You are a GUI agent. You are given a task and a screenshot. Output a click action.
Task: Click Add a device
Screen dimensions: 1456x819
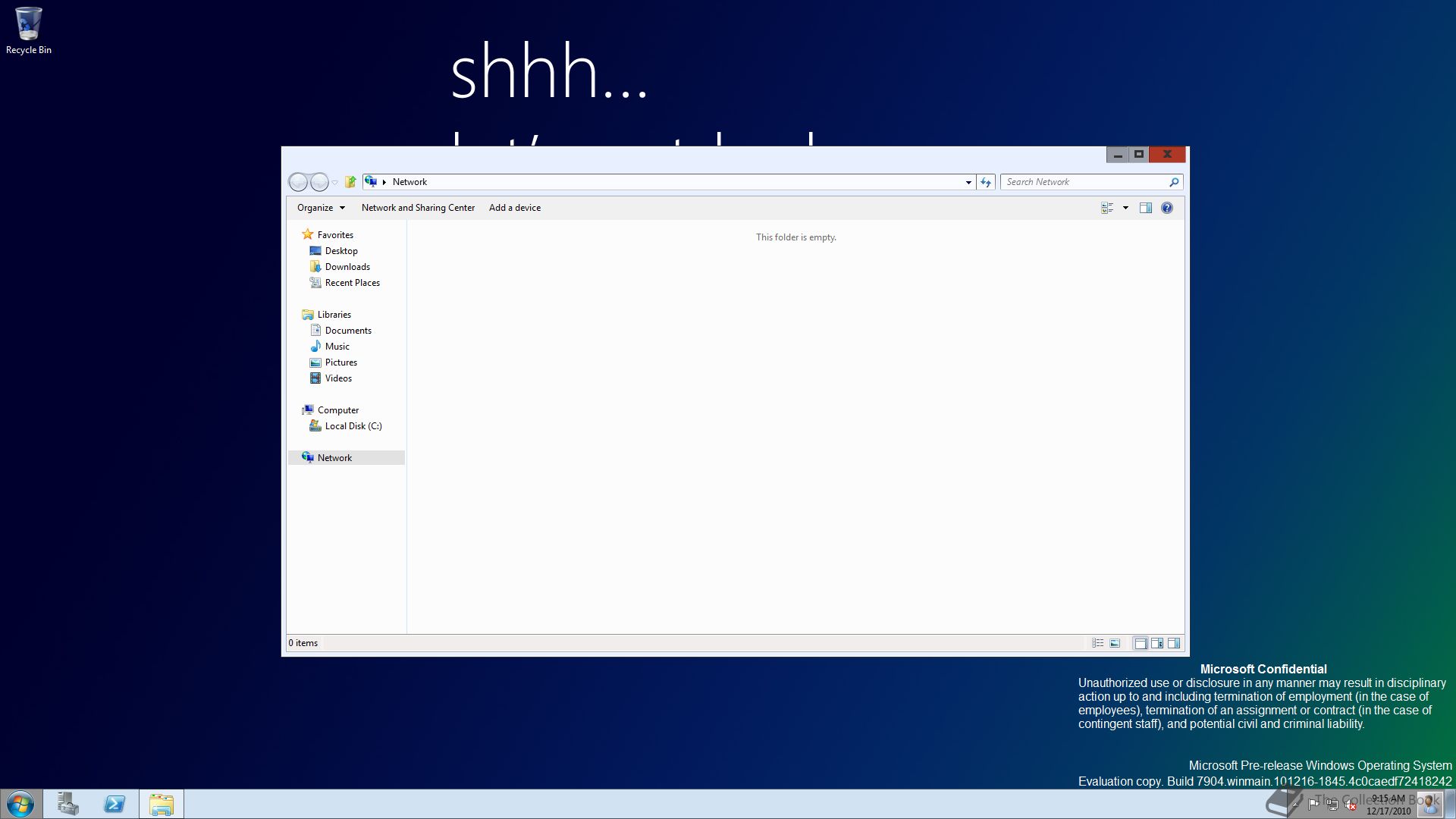515,208
